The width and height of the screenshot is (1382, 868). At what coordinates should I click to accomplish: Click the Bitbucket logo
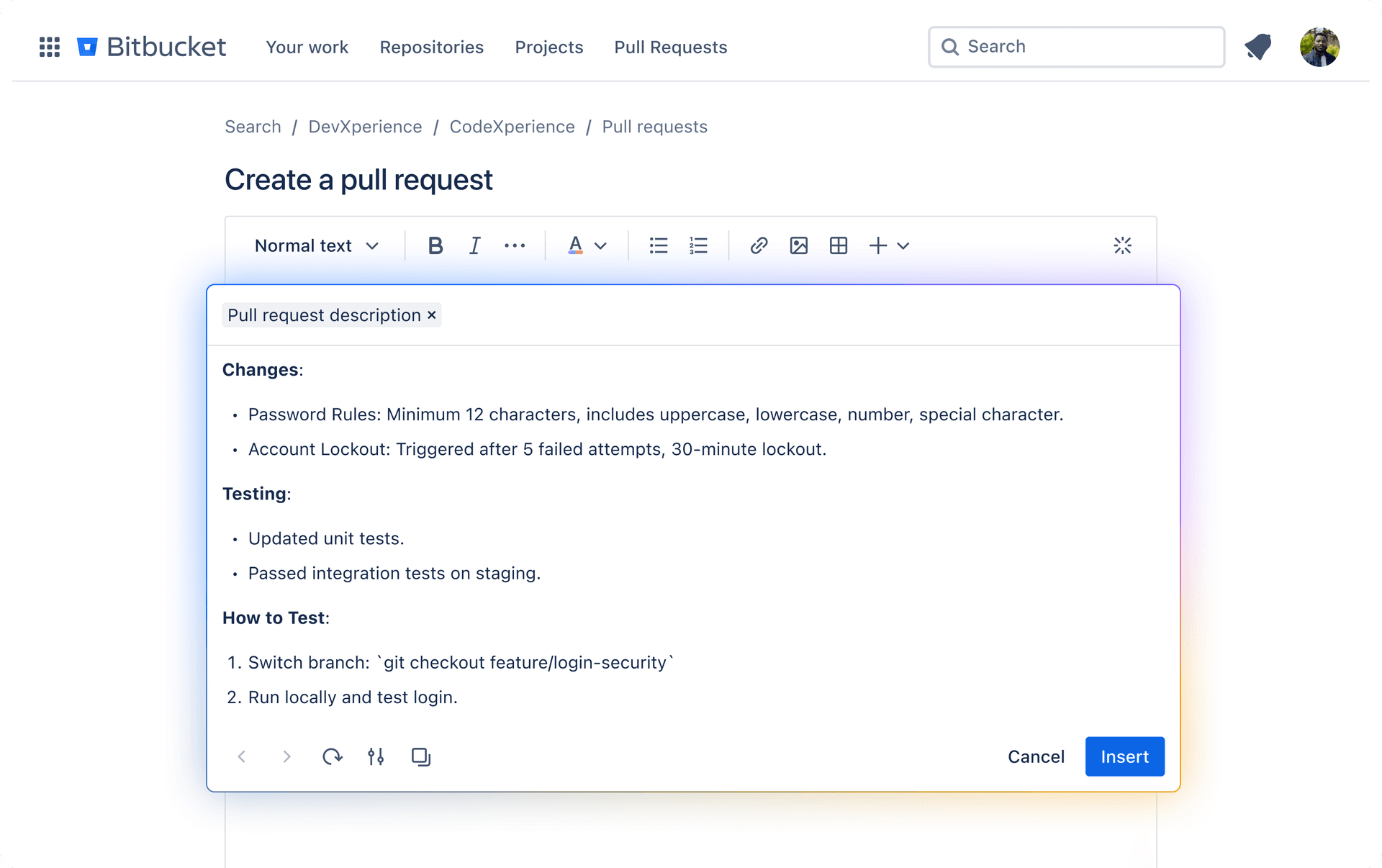(x=152, y=48)
